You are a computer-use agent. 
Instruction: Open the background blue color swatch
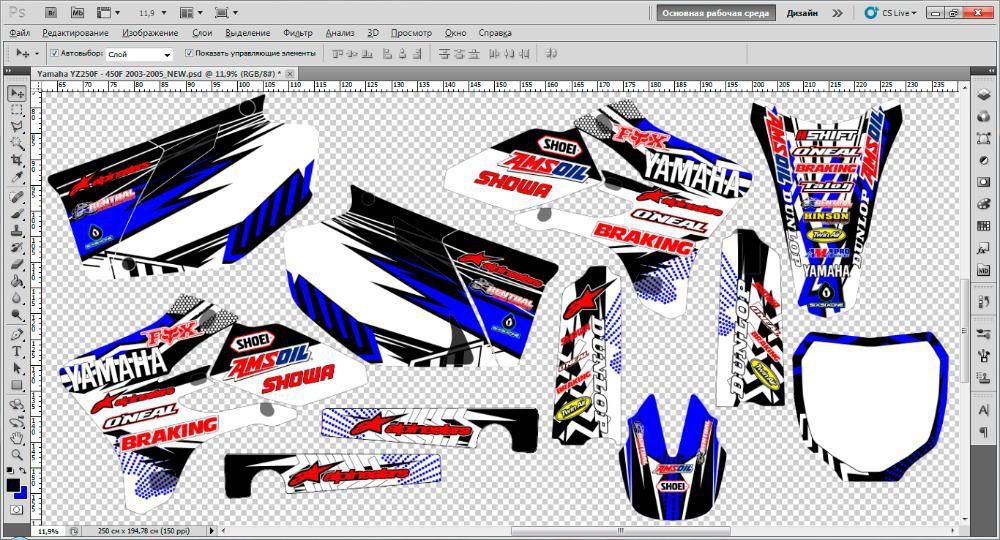(23, 493)
